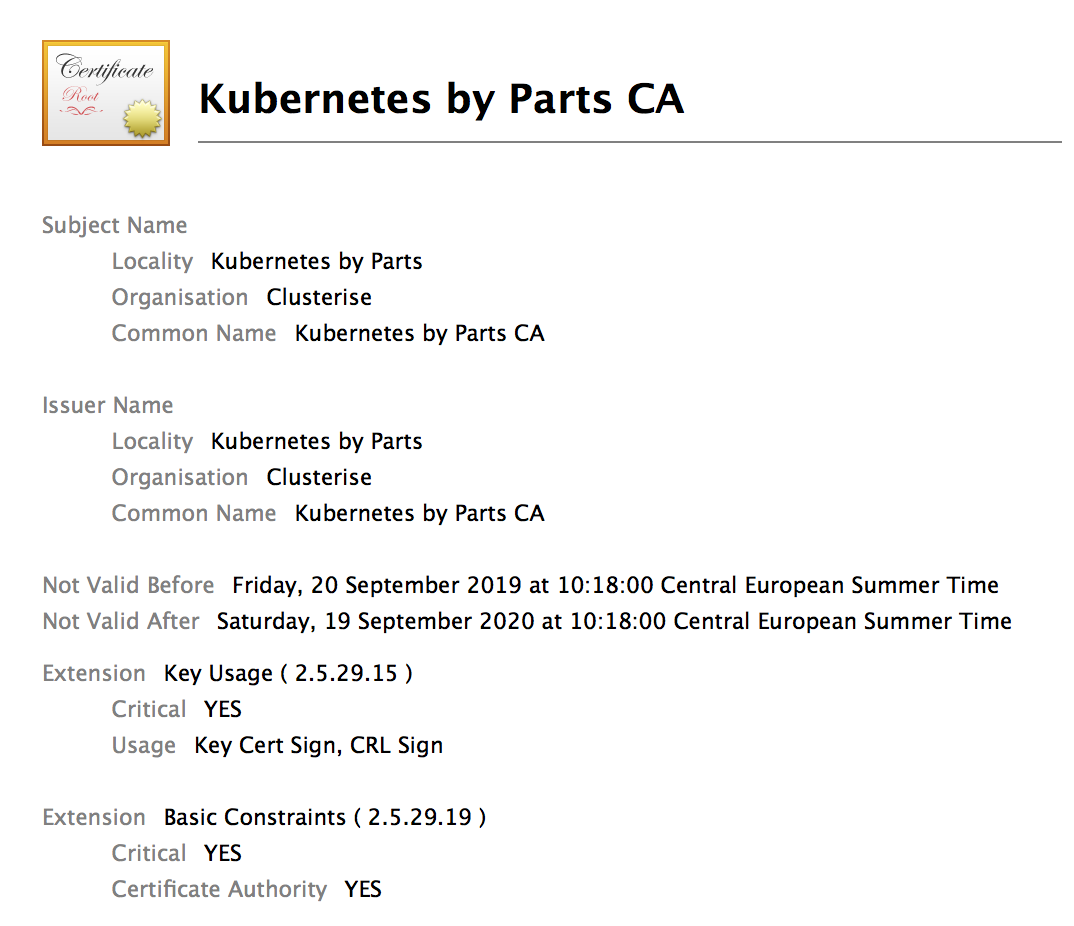
Task: Select the Subject Name section heading
Action: [x=114, y=225]
